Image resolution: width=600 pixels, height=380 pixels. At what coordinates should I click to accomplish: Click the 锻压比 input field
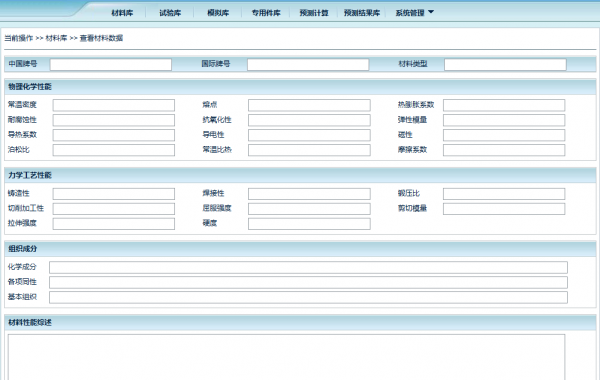(x=504, y=194)
